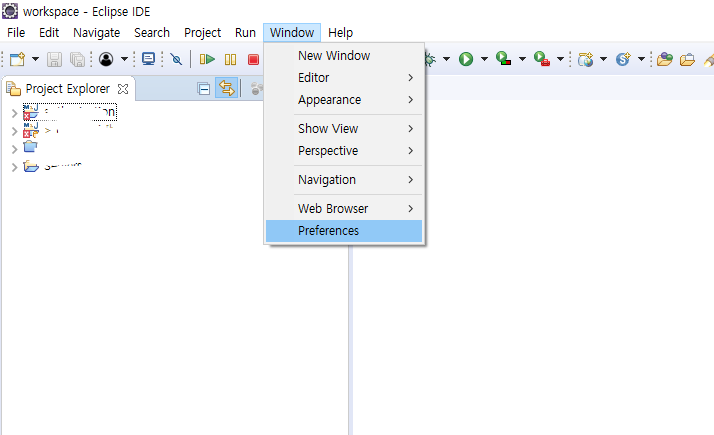The image size is (714, 435).
Task: Open the Web Browser submenu
Action: pos(344,209)
